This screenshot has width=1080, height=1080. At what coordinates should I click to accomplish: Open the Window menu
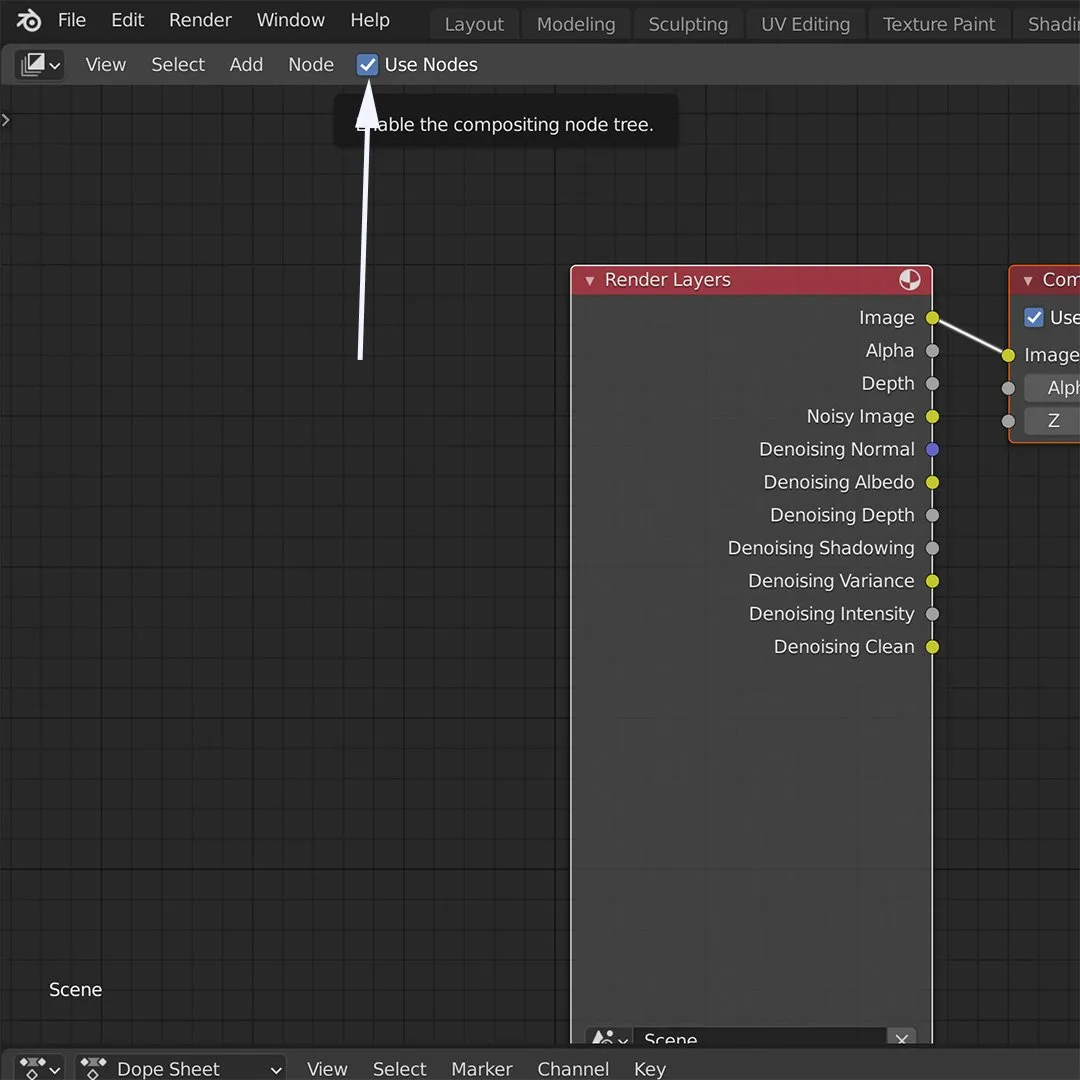(291, 21)
